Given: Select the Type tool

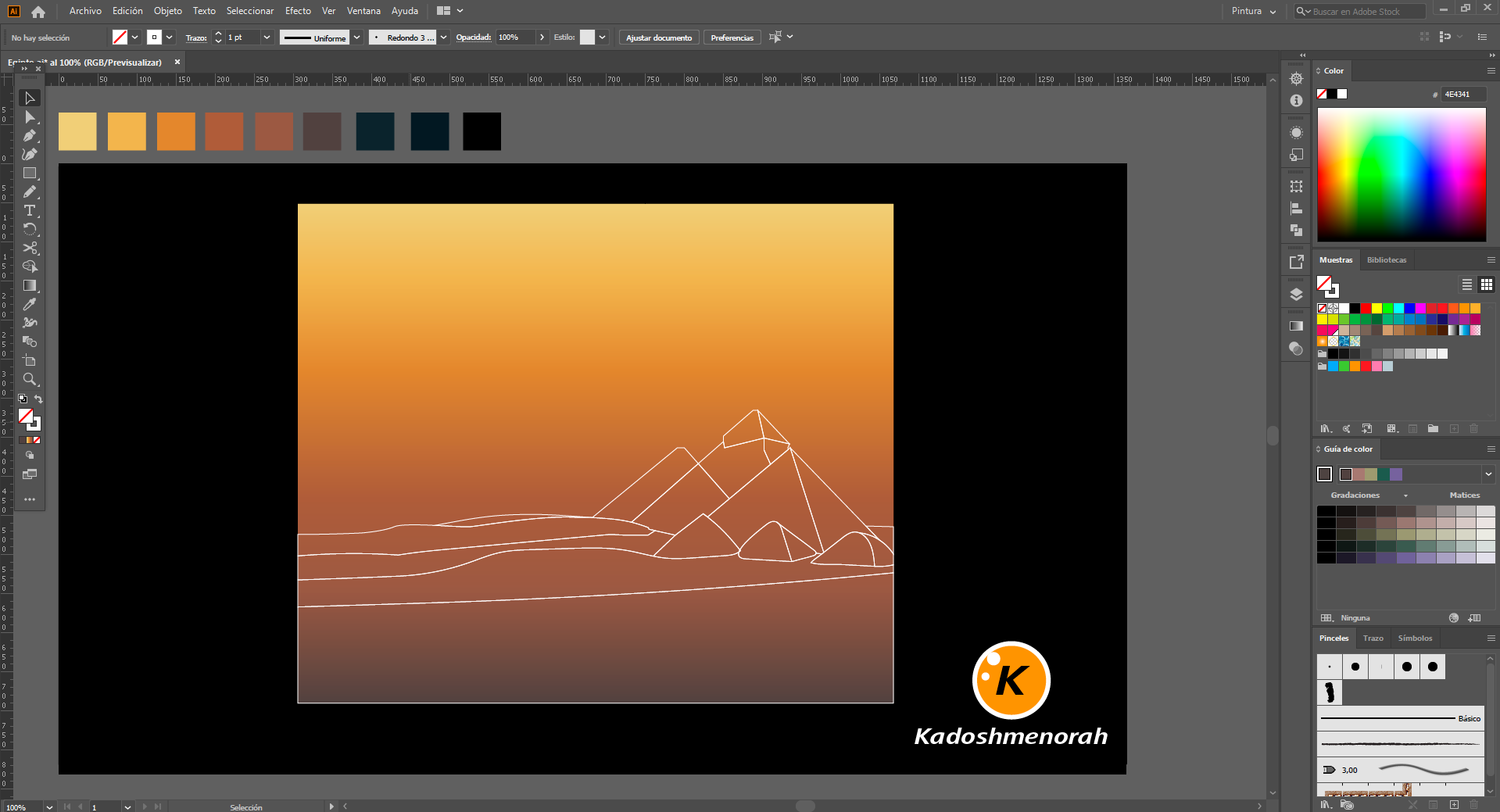Looking at the screenshot, I should click(30, 210).
